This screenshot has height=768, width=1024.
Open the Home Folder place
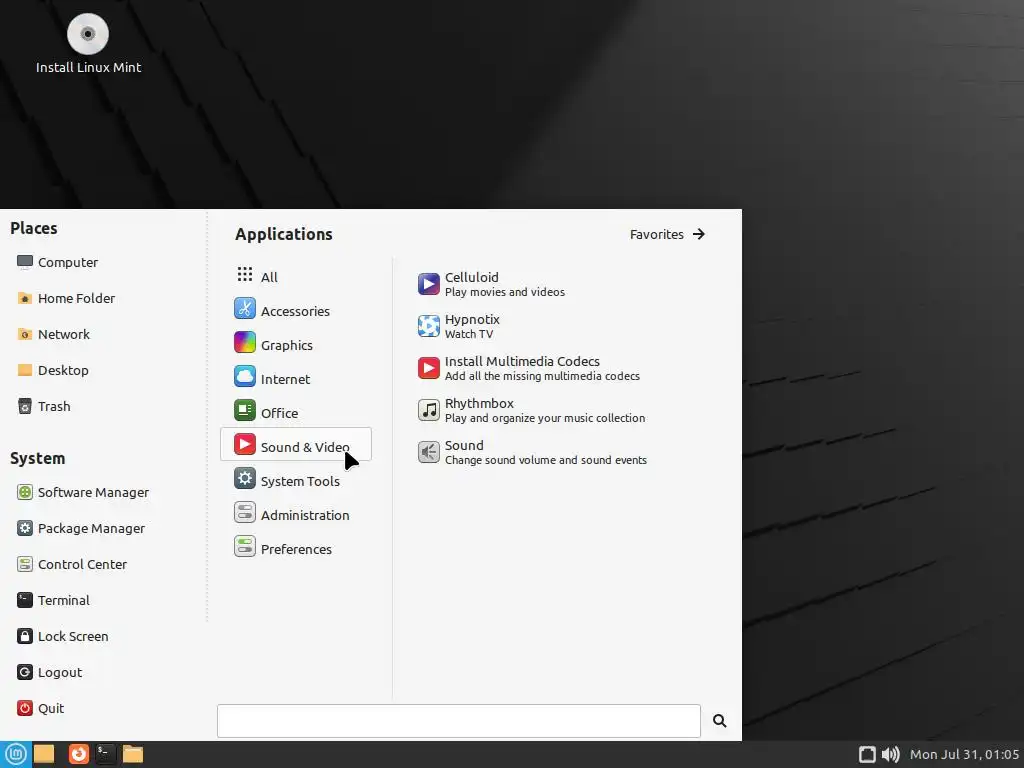pos(65,298)
